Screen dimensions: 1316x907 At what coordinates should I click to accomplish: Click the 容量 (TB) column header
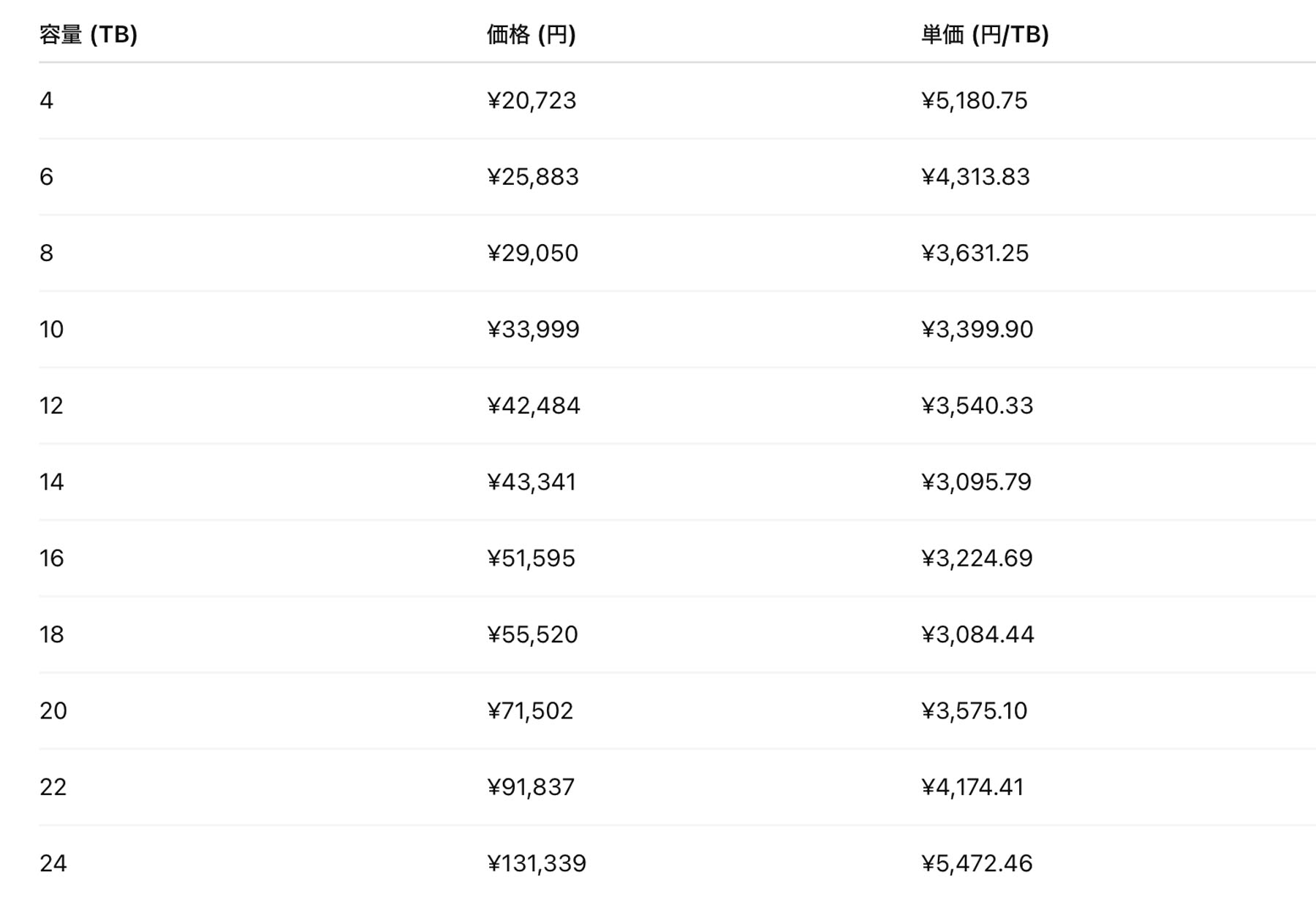tap(88, 34)
